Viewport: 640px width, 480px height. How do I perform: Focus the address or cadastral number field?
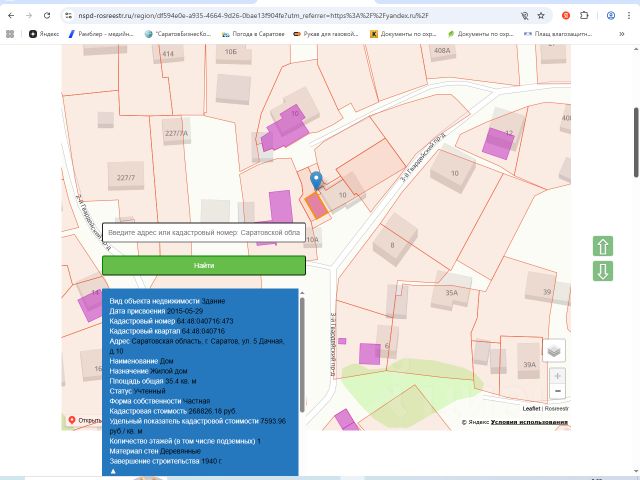click(x=203, y=232)
